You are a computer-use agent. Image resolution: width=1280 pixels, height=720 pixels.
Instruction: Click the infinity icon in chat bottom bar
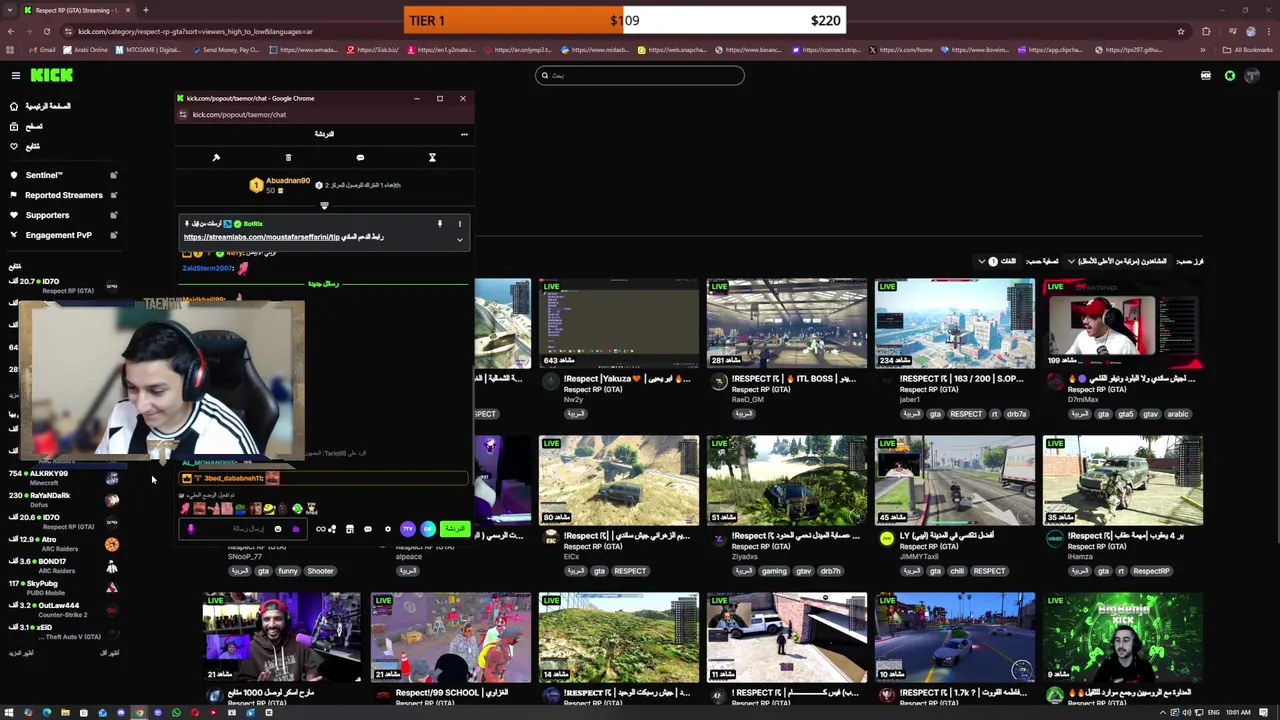[320, 529]
